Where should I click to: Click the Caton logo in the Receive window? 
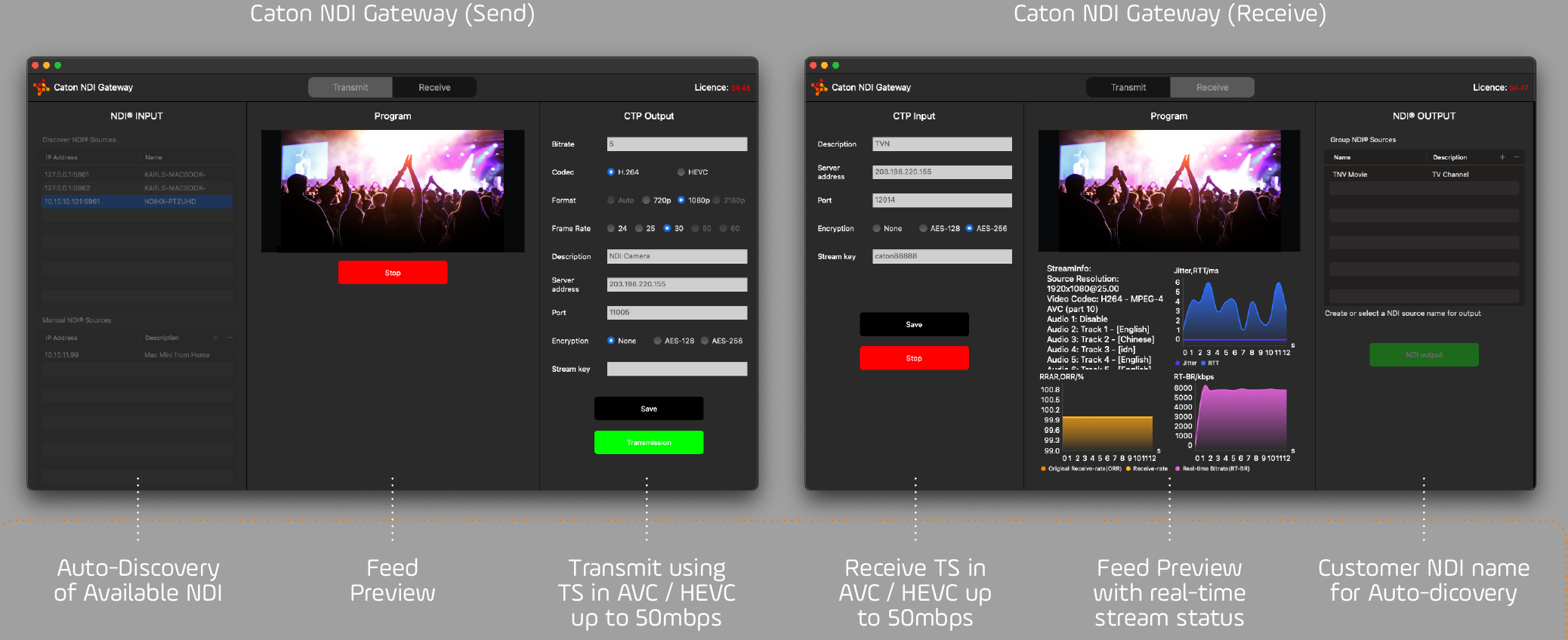819,88
